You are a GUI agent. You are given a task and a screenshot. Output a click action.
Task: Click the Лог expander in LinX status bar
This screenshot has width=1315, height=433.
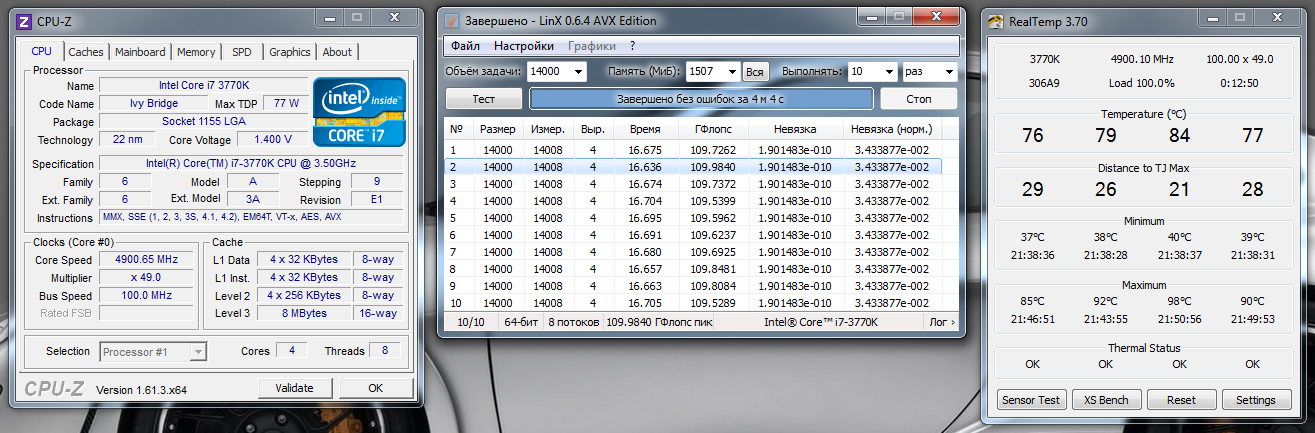click(x=942, y=322)
